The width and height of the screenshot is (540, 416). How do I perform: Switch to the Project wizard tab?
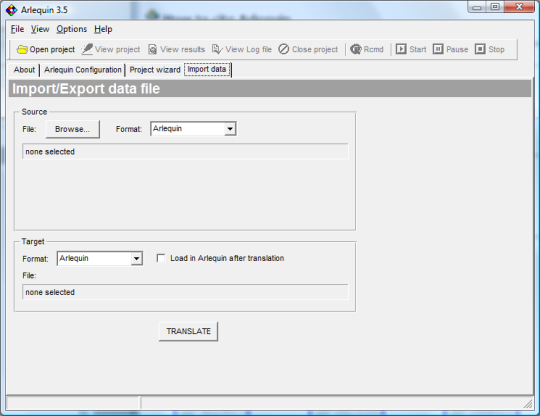tap(155, 70)
